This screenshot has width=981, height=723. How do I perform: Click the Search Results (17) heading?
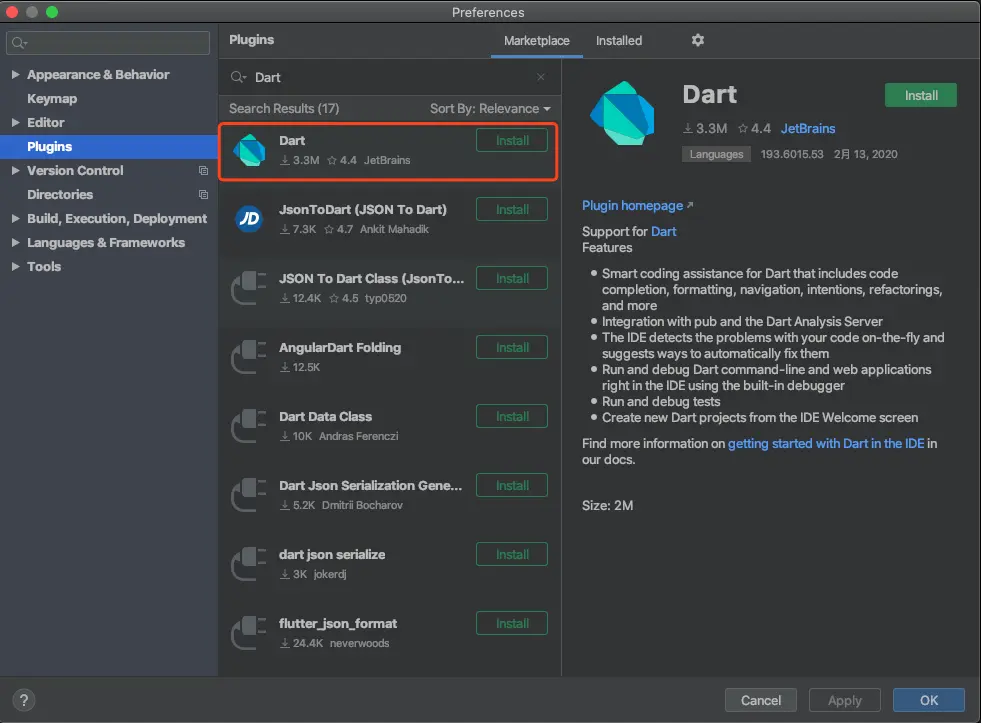[284, 108]
